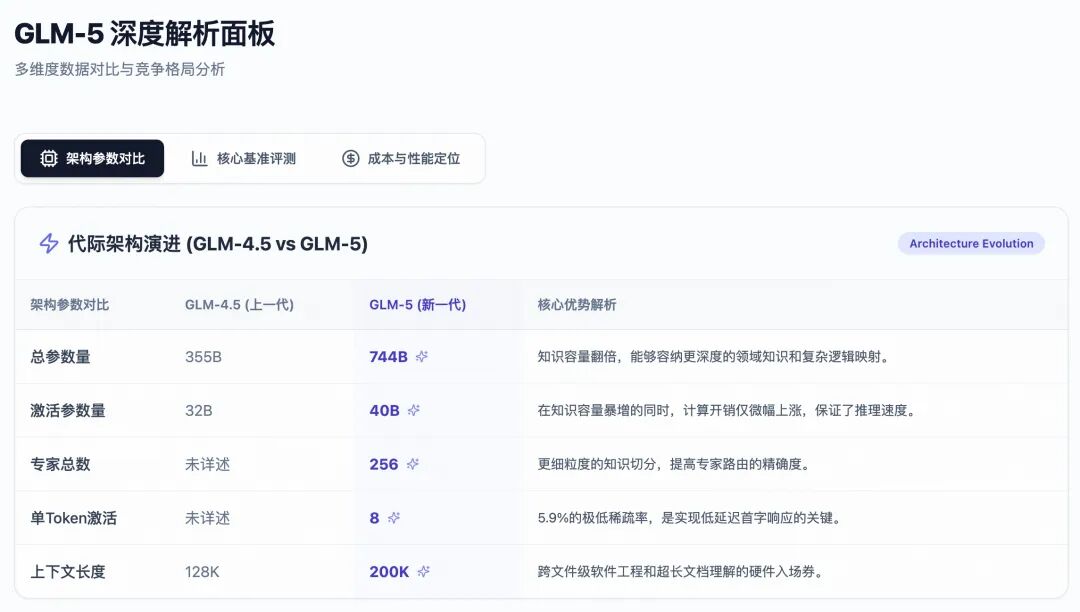Click the GLM-5 深度解析面板 title
1080x612 pixels.
click(145, 34)
